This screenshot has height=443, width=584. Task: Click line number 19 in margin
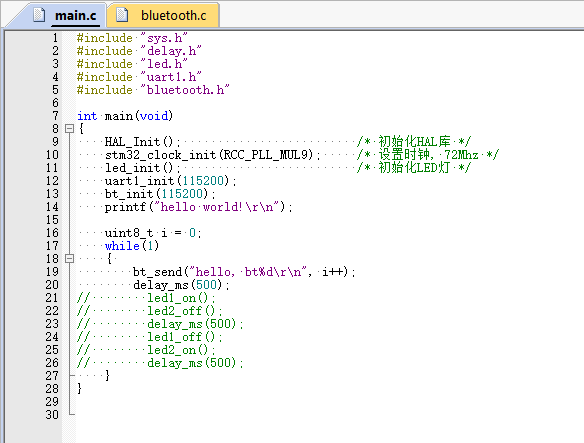click(x=52, y=272)
